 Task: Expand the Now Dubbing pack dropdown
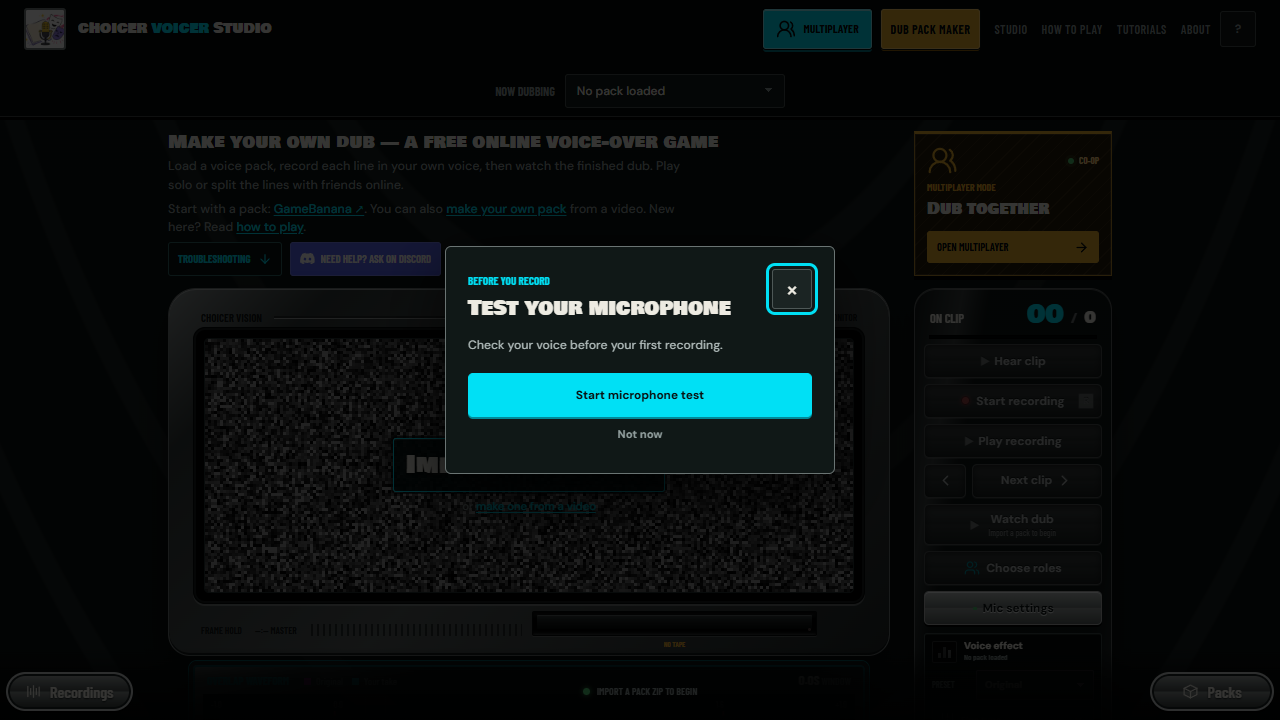click(675, 91)
